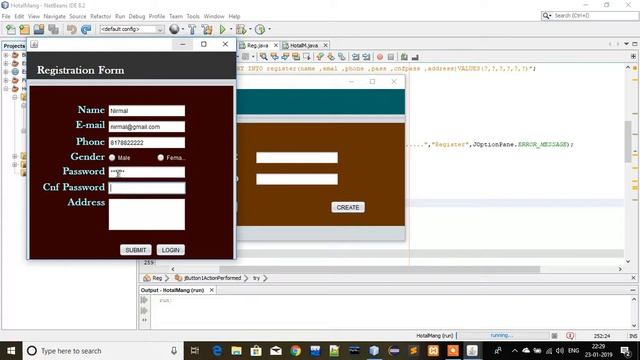Image resolution: width=640 pixels, height=360 pixels.
Task: Open Microsoft Edge from taskbar
Action: [217, 351]
